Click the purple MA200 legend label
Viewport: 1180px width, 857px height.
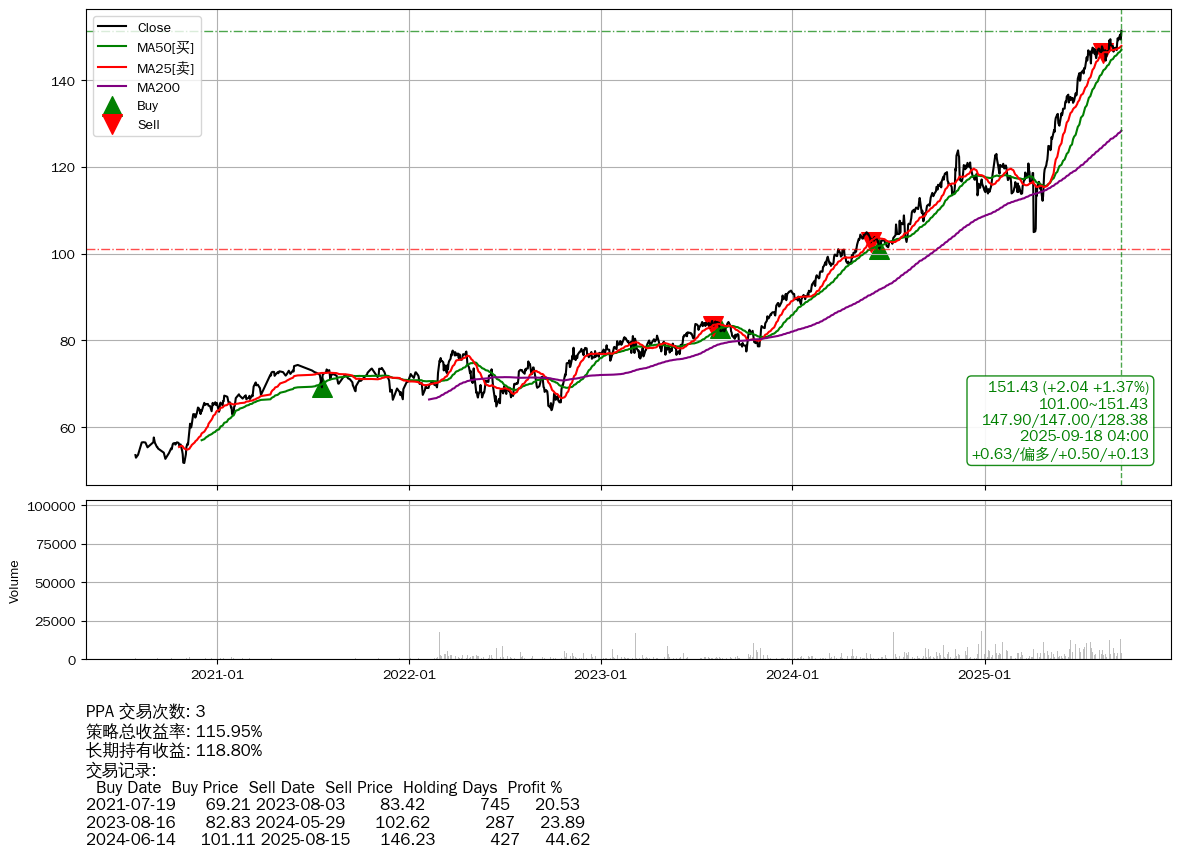pos(158,87)
